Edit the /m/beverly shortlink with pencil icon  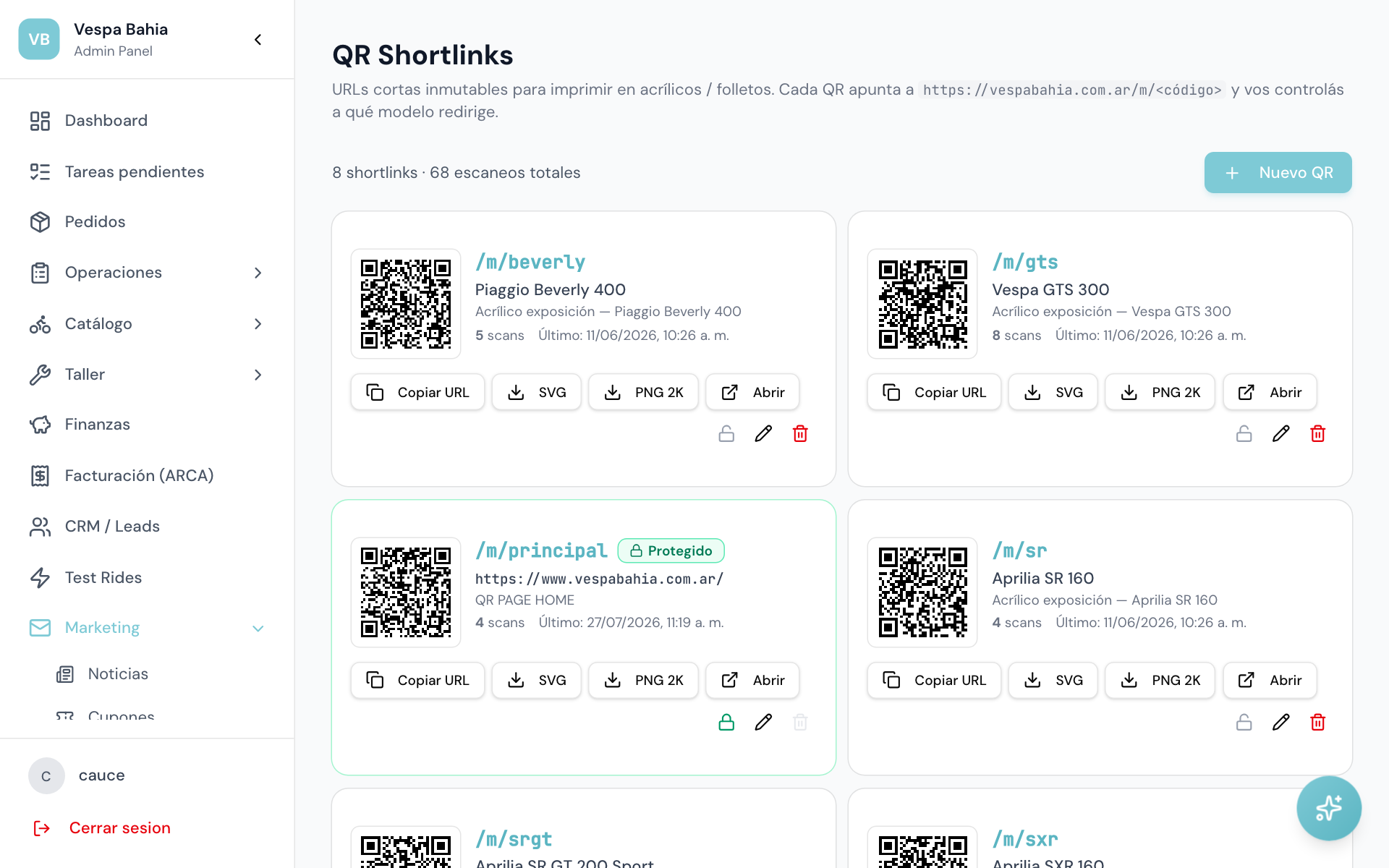click(x=763, y=434)
